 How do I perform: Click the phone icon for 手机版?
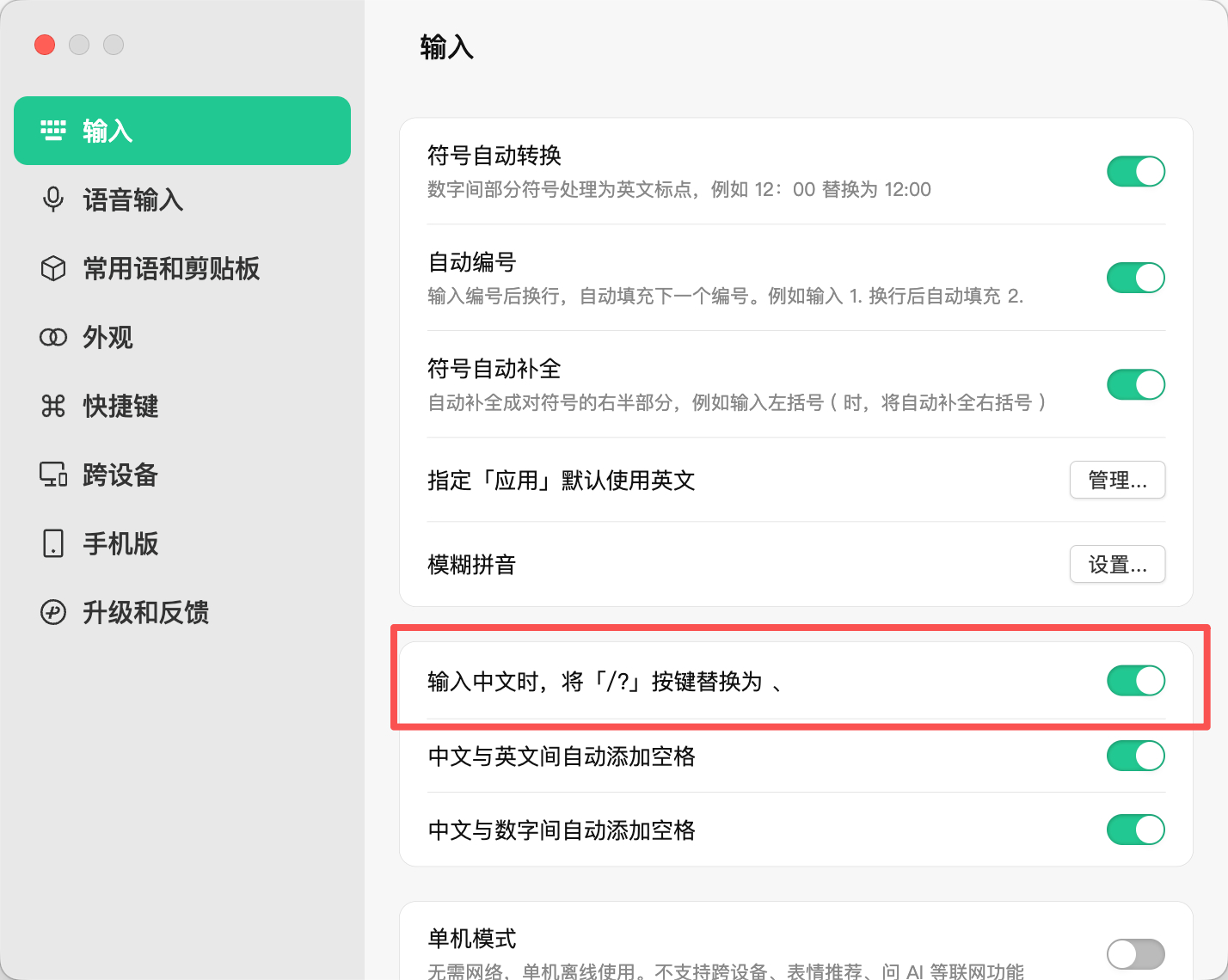pyautogui.click(x=53, y=543)
